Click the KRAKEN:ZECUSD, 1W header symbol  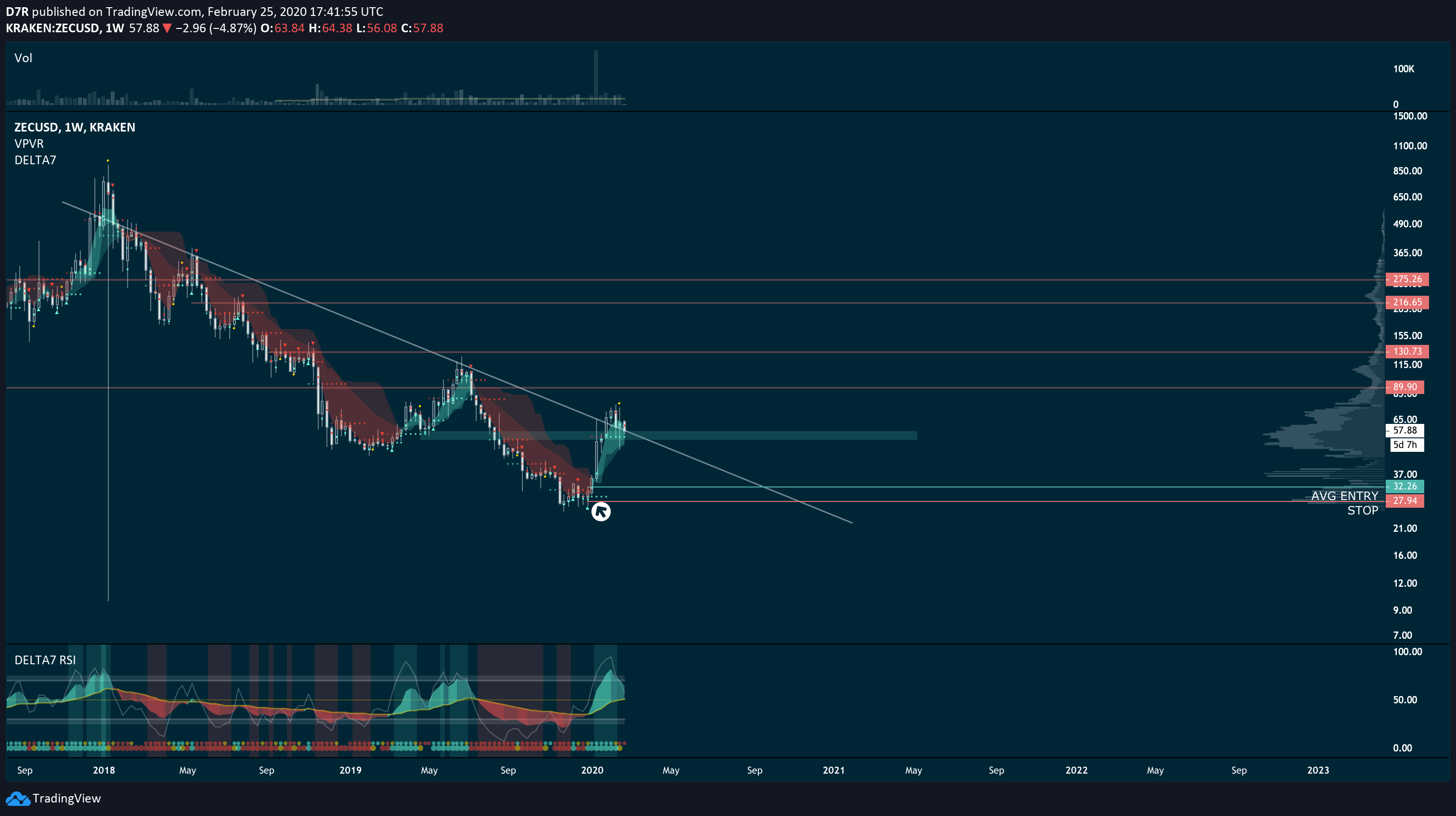65,28
